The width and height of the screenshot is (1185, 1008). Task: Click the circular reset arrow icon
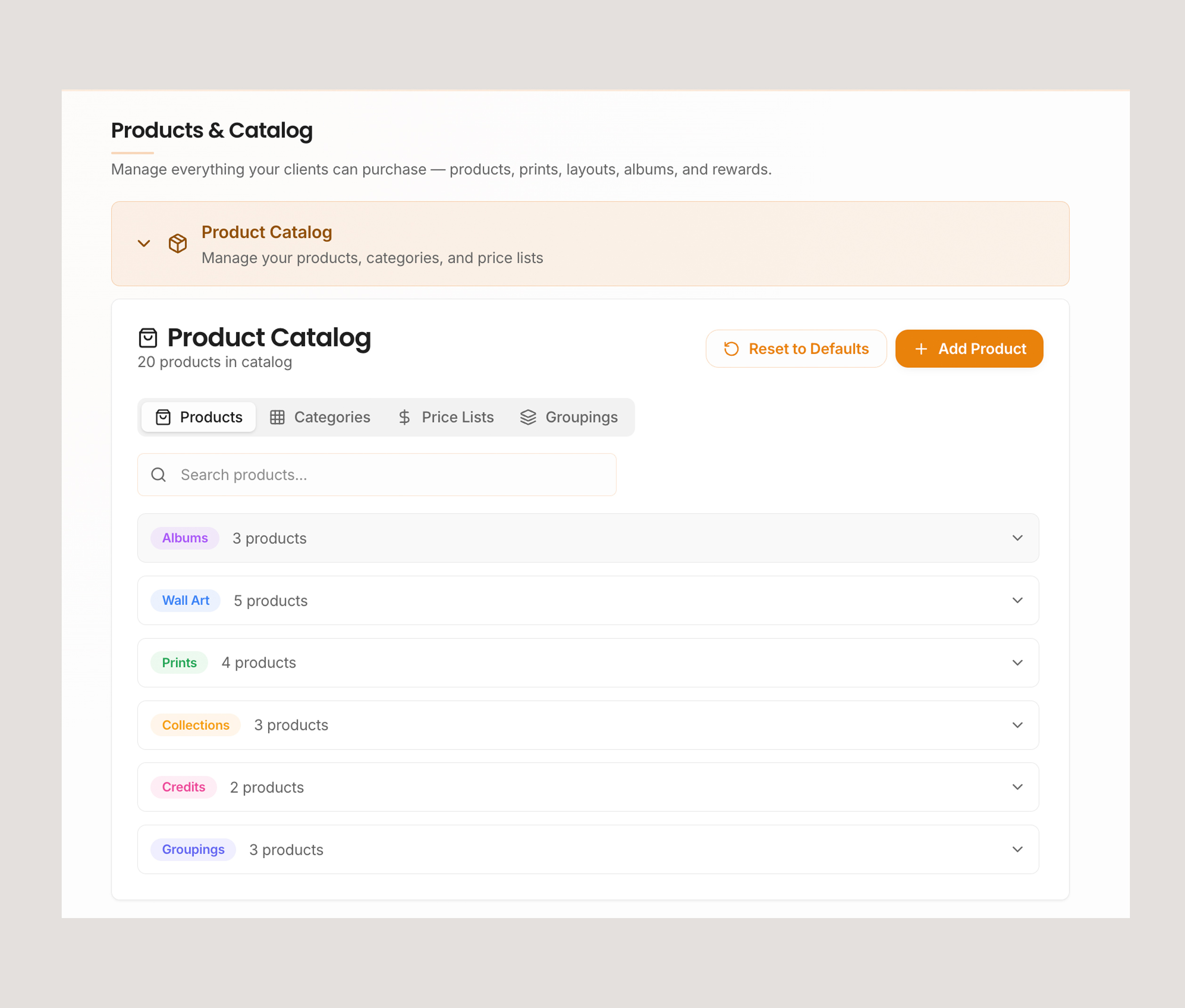point(731,348)
